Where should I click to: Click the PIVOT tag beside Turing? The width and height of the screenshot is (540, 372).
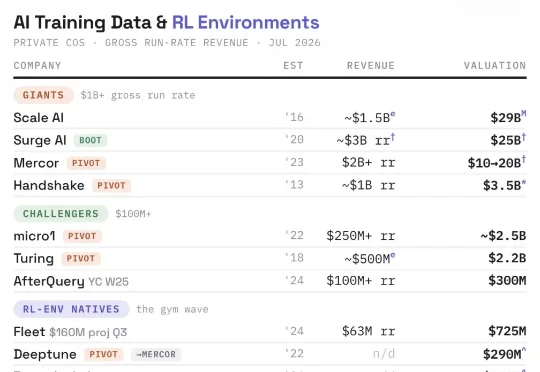[x=81, y=259]
